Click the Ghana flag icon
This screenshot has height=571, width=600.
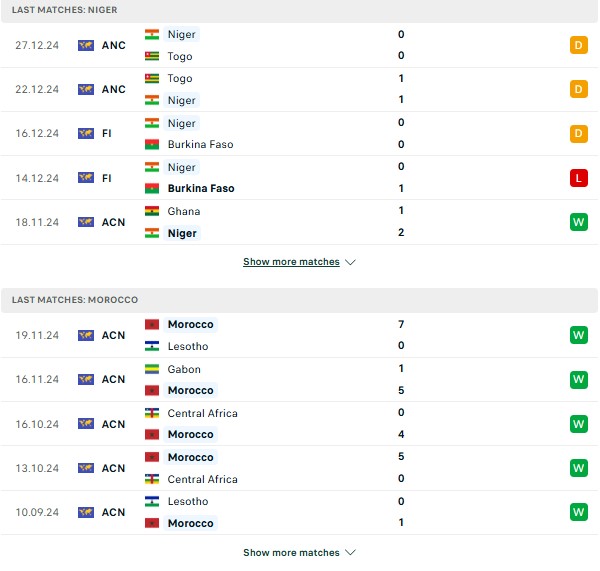pyautogui.click(x=152, y=211)
